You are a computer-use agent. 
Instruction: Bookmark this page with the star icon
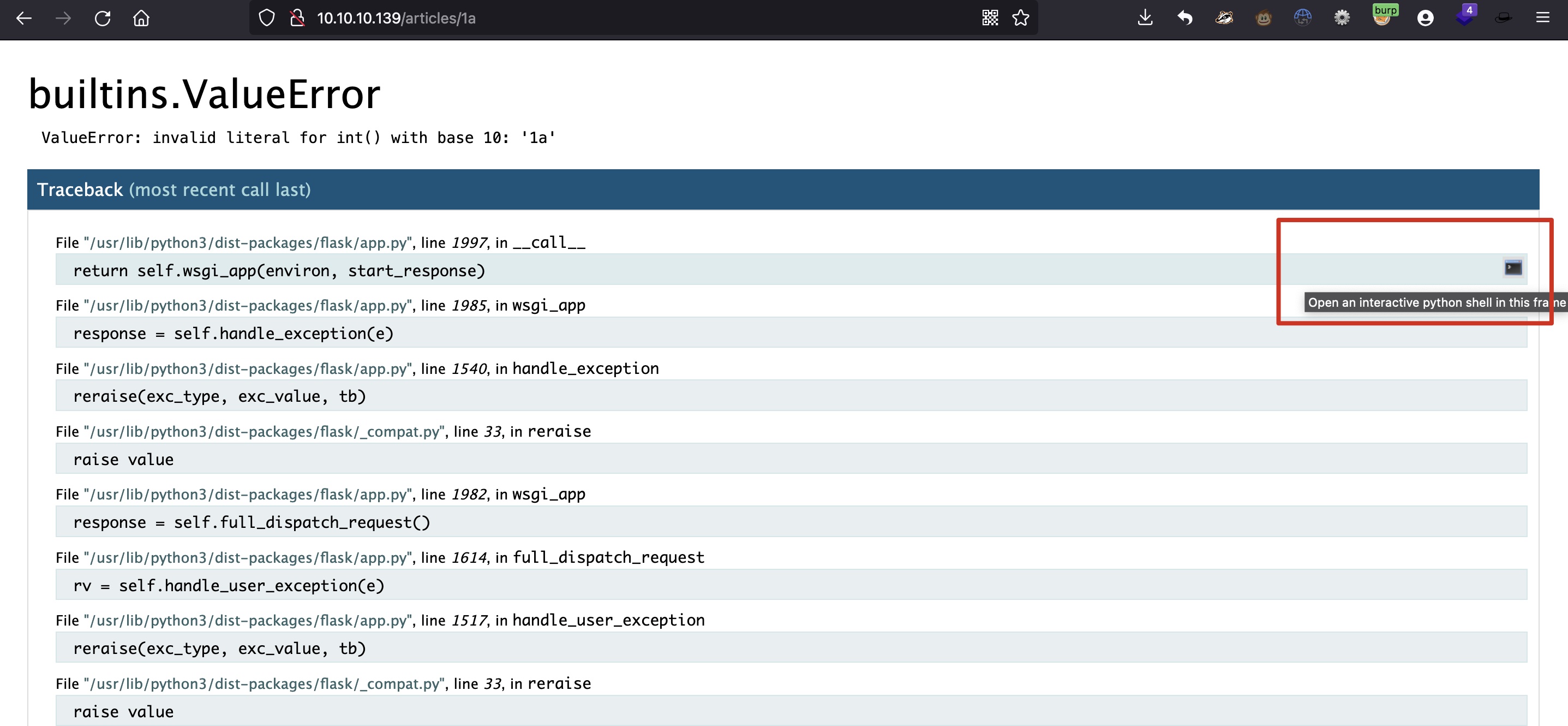(1021, 18)
